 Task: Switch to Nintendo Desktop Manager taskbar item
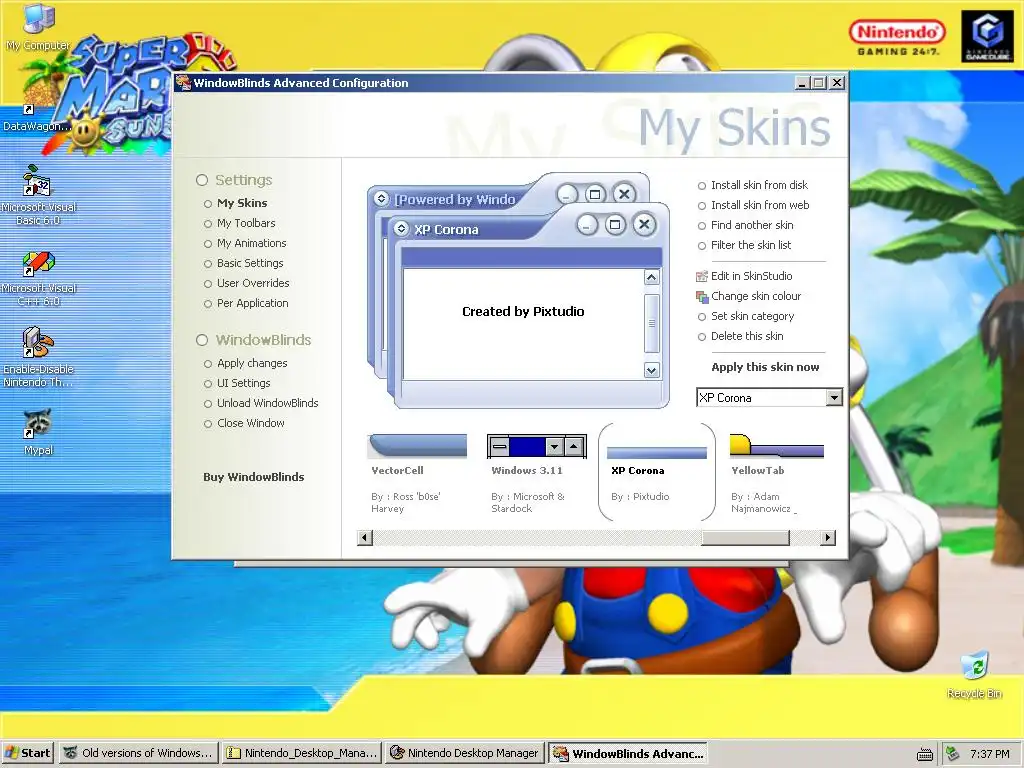pos(465,753)
